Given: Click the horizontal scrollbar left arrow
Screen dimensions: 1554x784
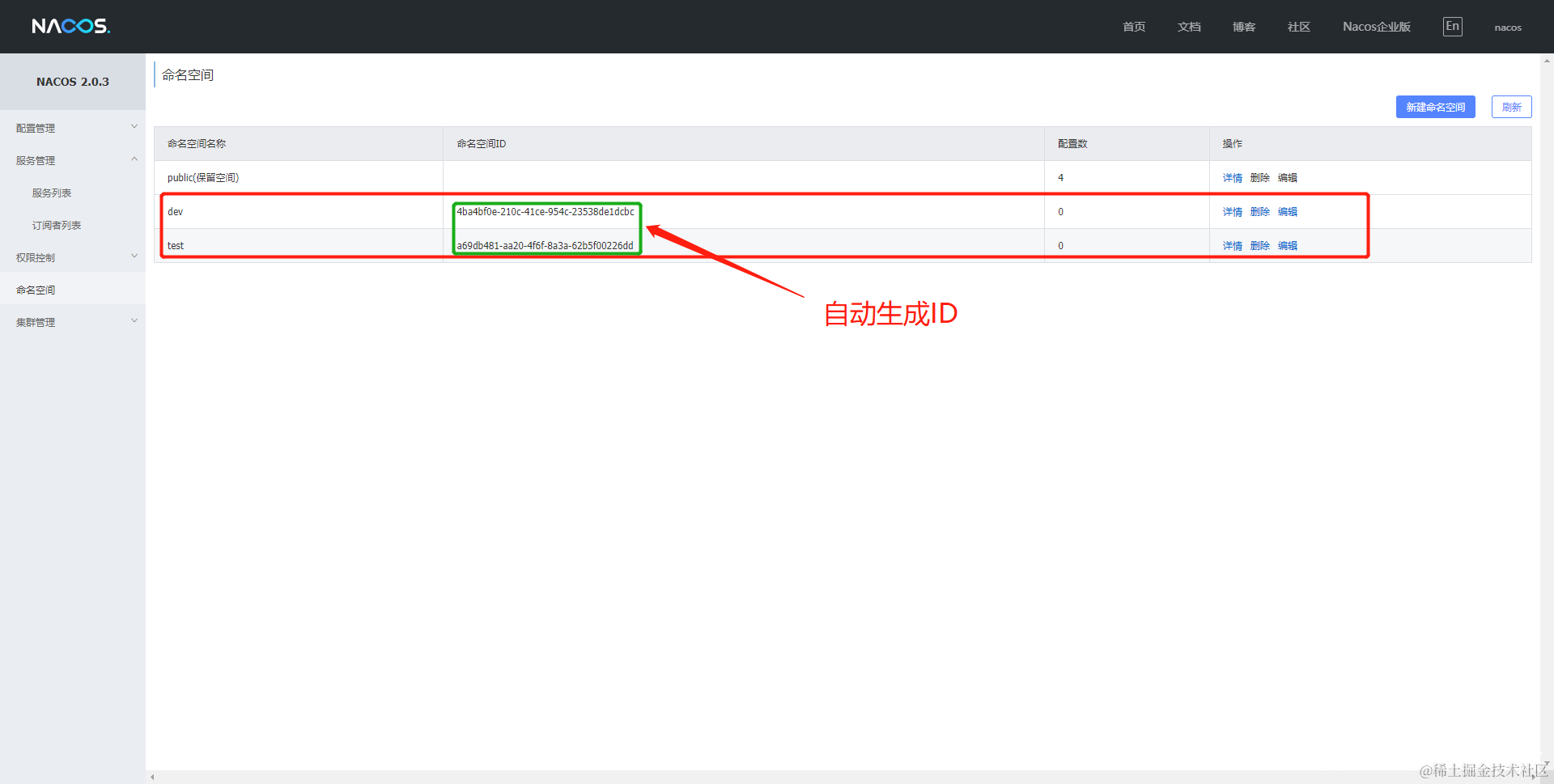Looking at the screenshot, I should click(152, 777).
